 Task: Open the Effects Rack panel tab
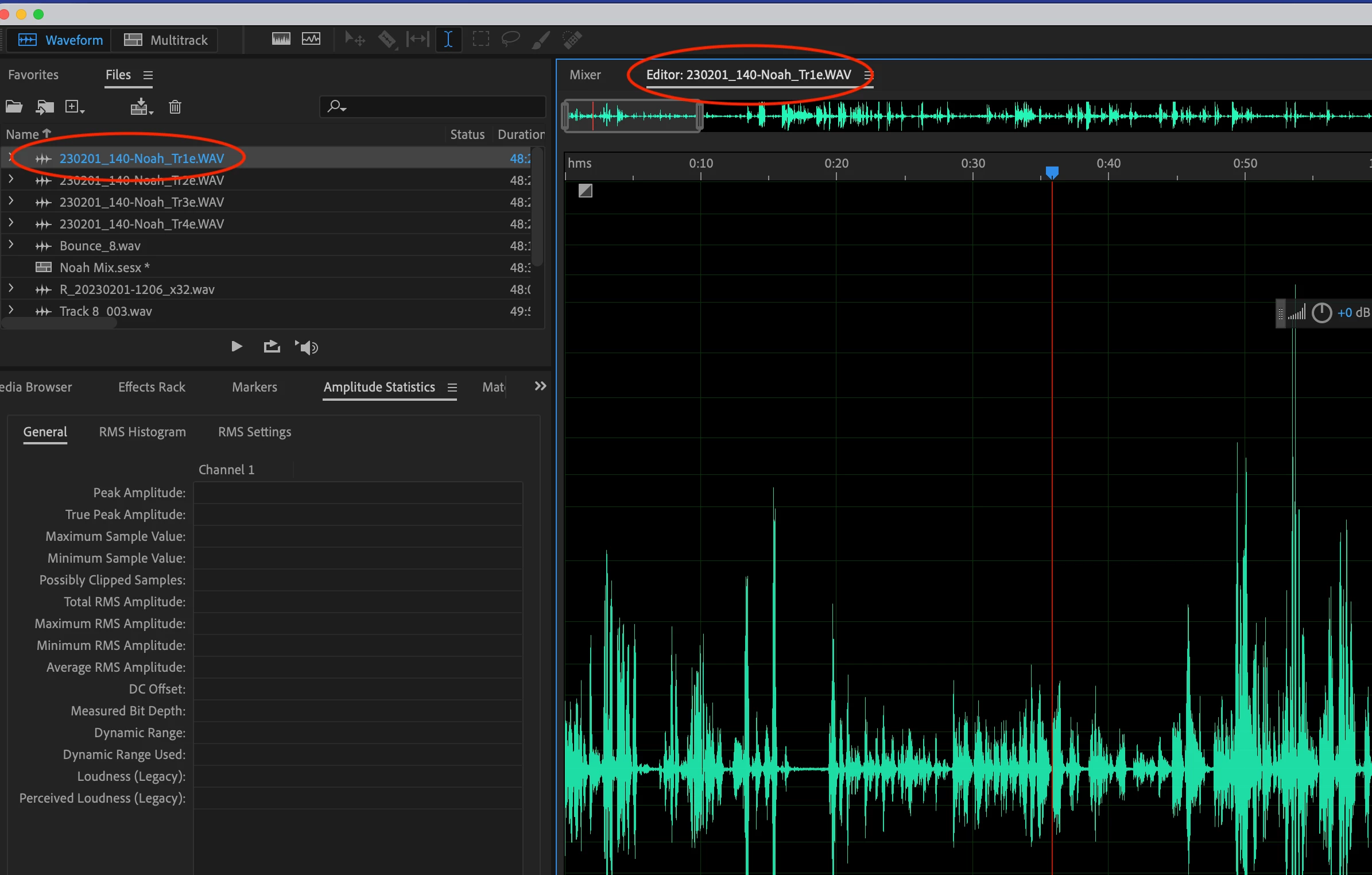152,387
